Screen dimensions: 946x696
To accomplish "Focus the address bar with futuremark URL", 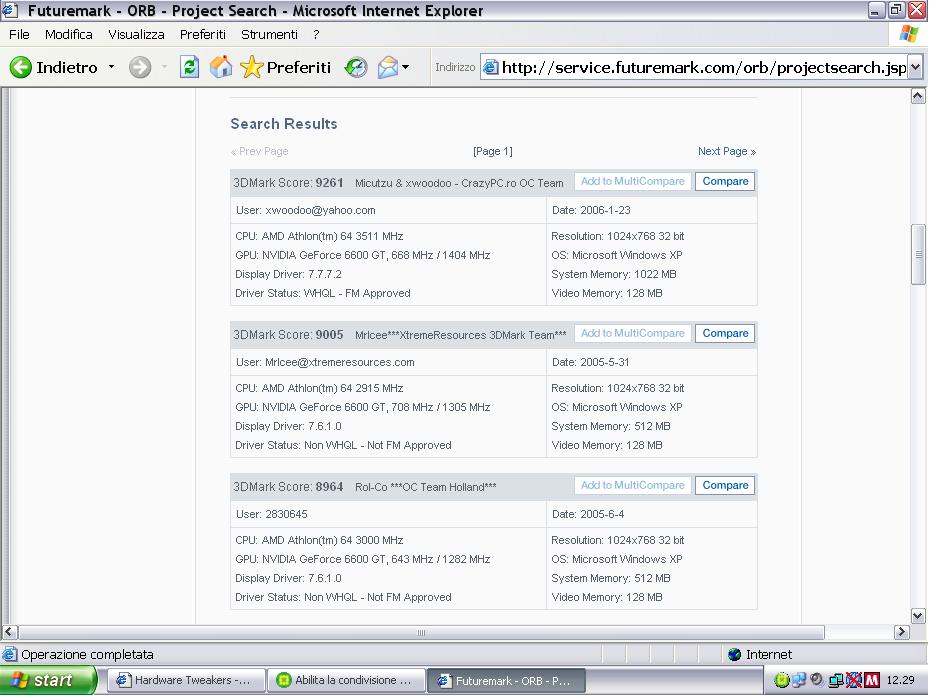I will tap(703, 68).
